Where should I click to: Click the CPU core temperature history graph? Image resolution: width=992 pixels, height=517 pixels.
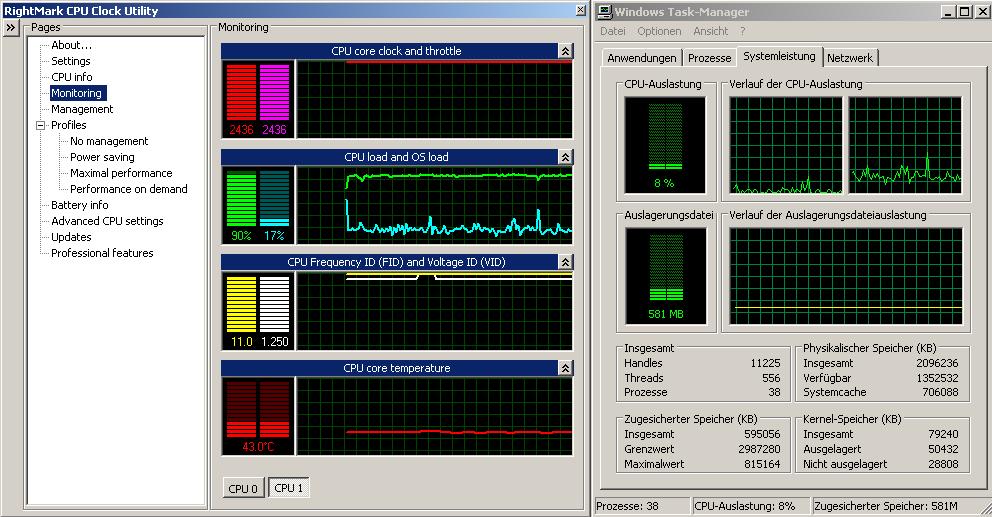point(435,416)
